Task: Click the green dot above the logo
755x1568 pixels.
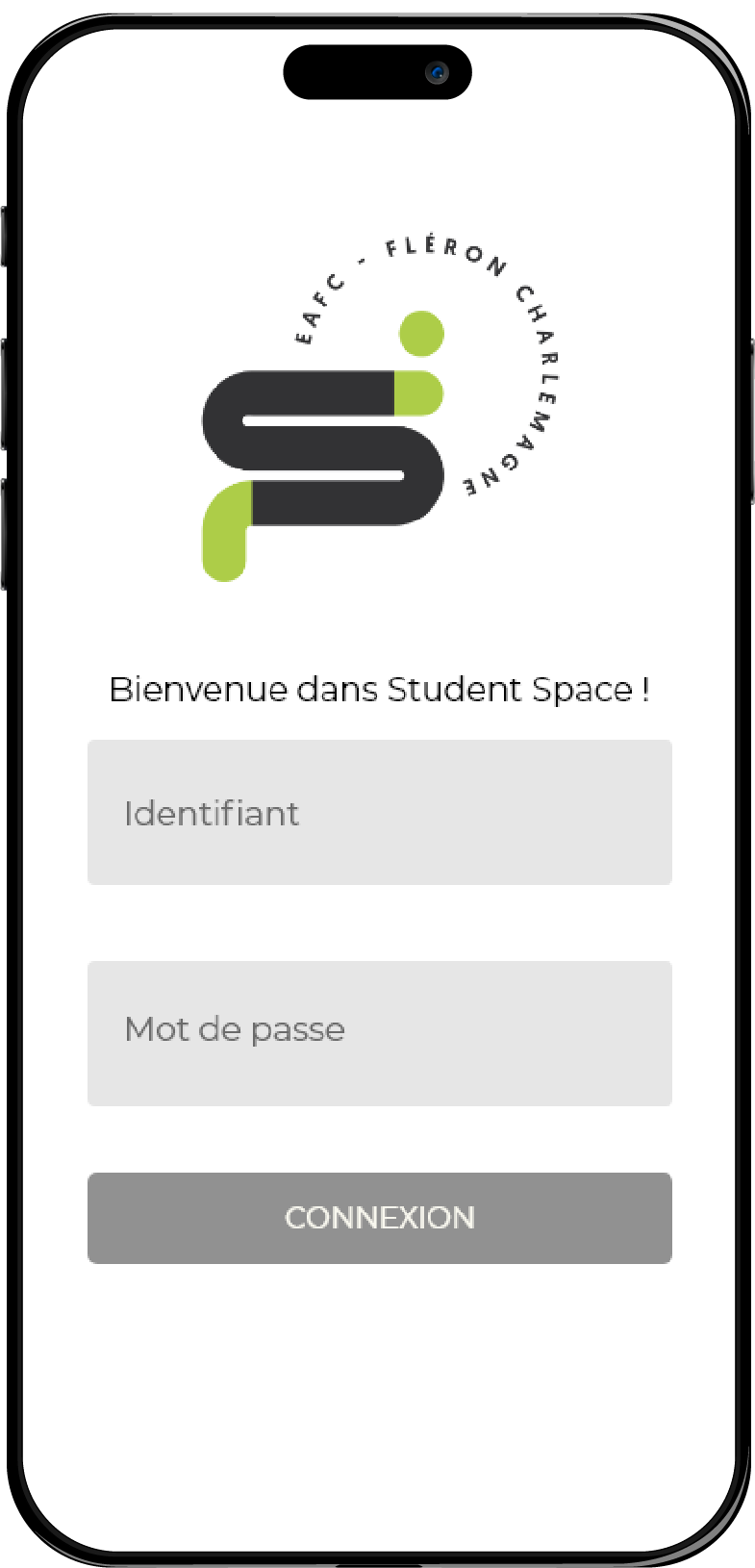Action: (x=420, y=334)
